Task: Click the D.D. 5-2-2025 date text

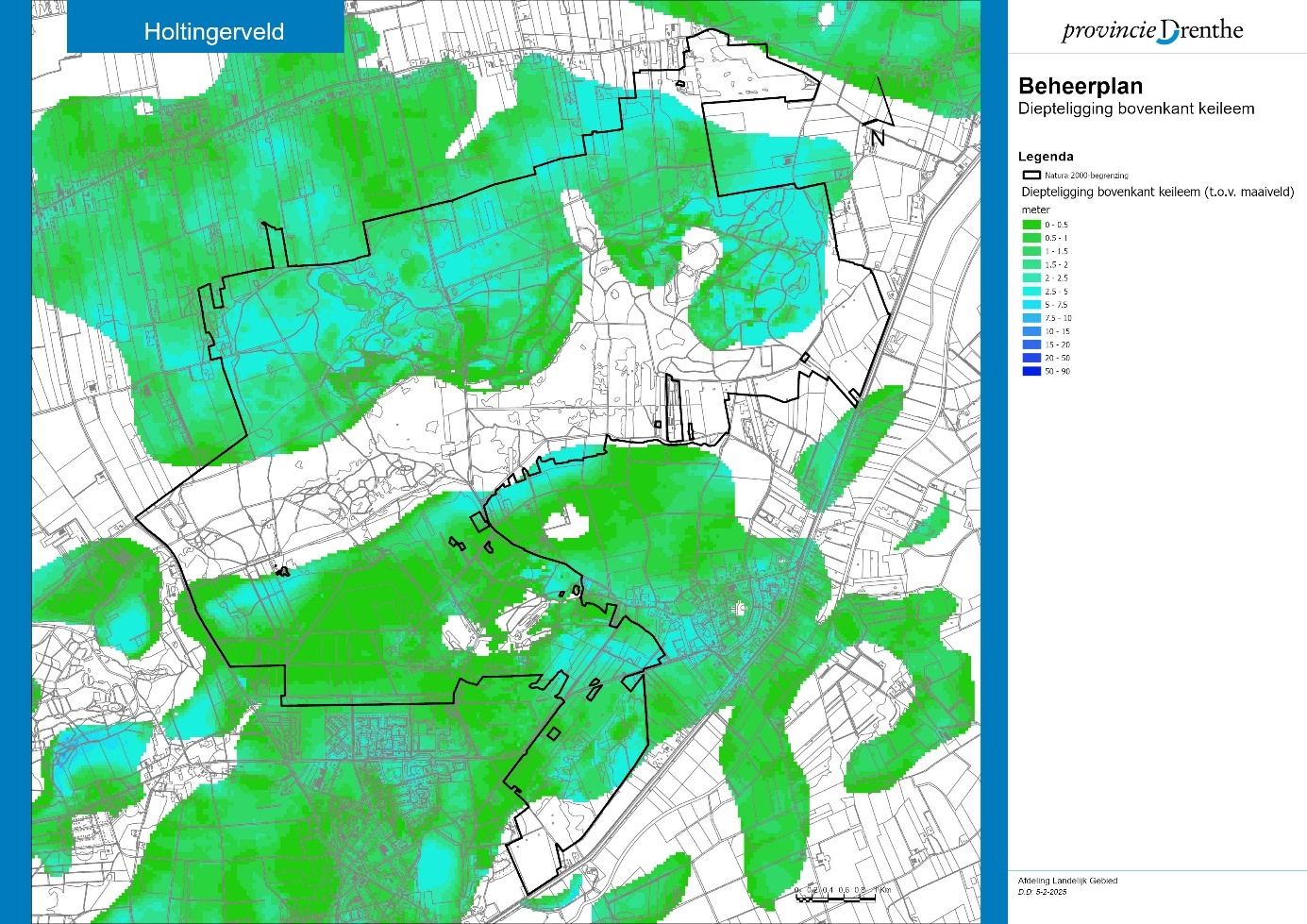Action: [1042, 892]
